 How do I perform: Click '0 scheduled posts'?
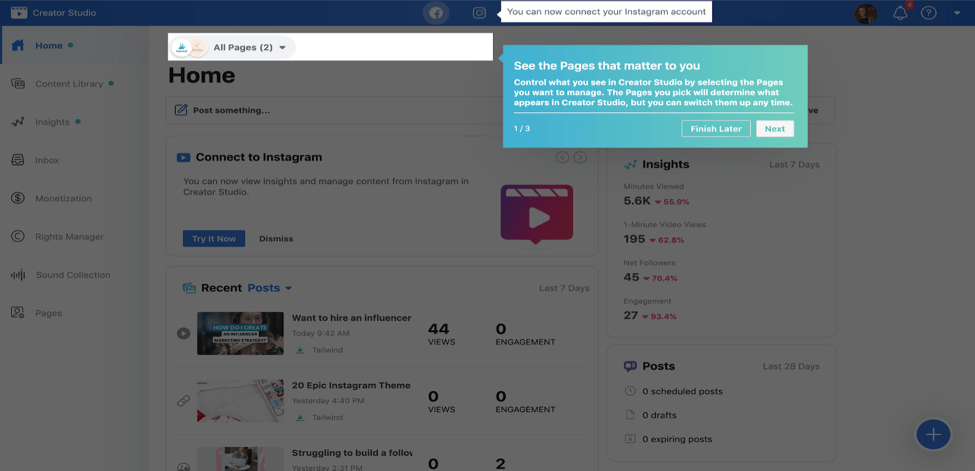point(682,391)
